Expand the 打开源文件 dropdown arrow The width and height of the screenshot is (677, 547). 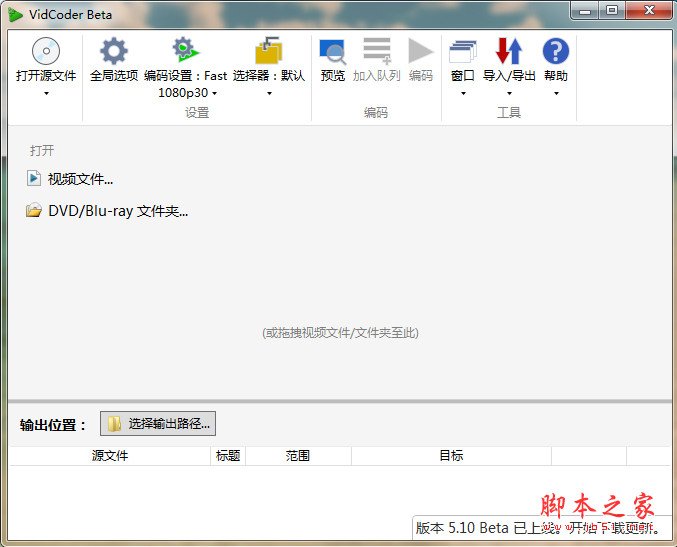46,93
